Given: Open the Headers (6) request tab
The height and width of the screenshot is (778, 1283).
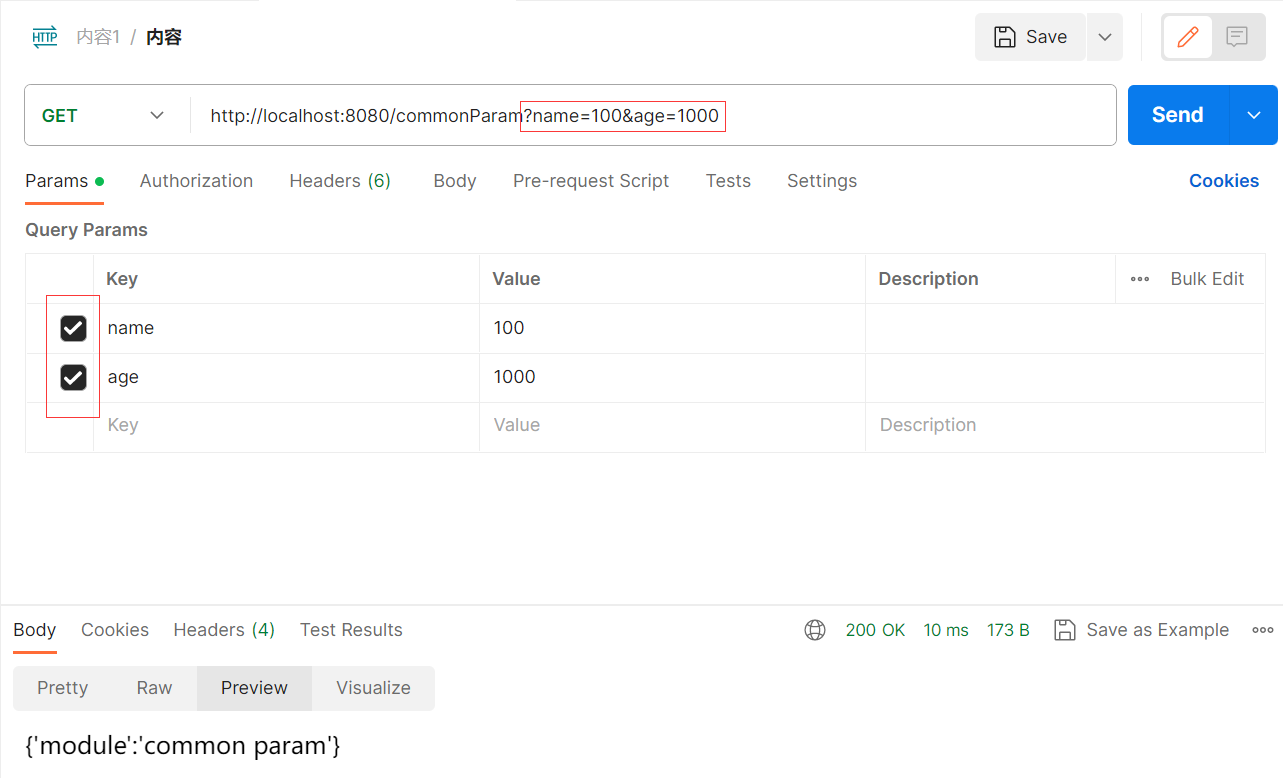Looking at the screenshot, I should click(340, 181).
